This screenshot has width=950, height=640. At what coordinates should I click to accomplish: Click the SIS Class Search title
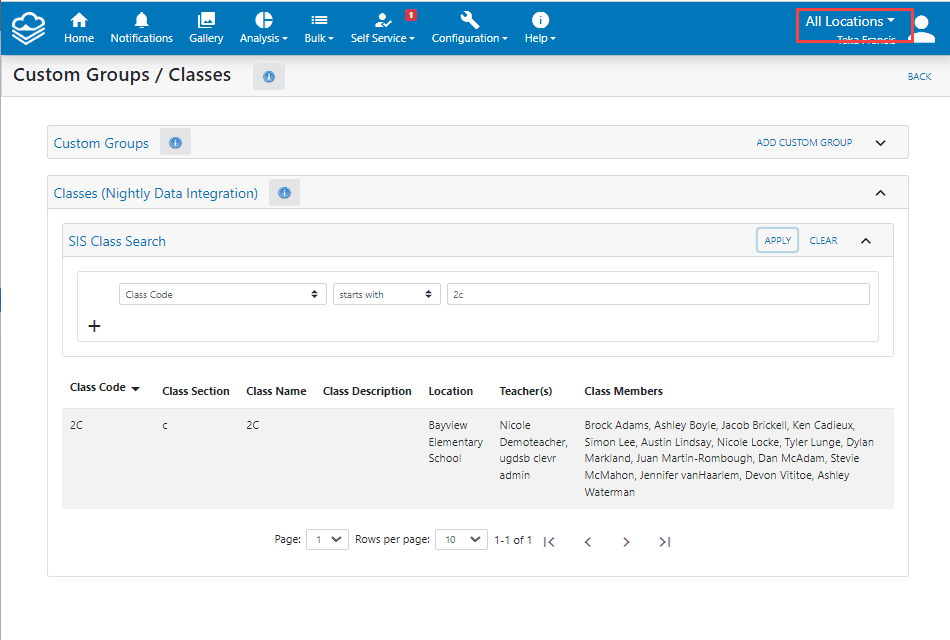tap(117, 241)
